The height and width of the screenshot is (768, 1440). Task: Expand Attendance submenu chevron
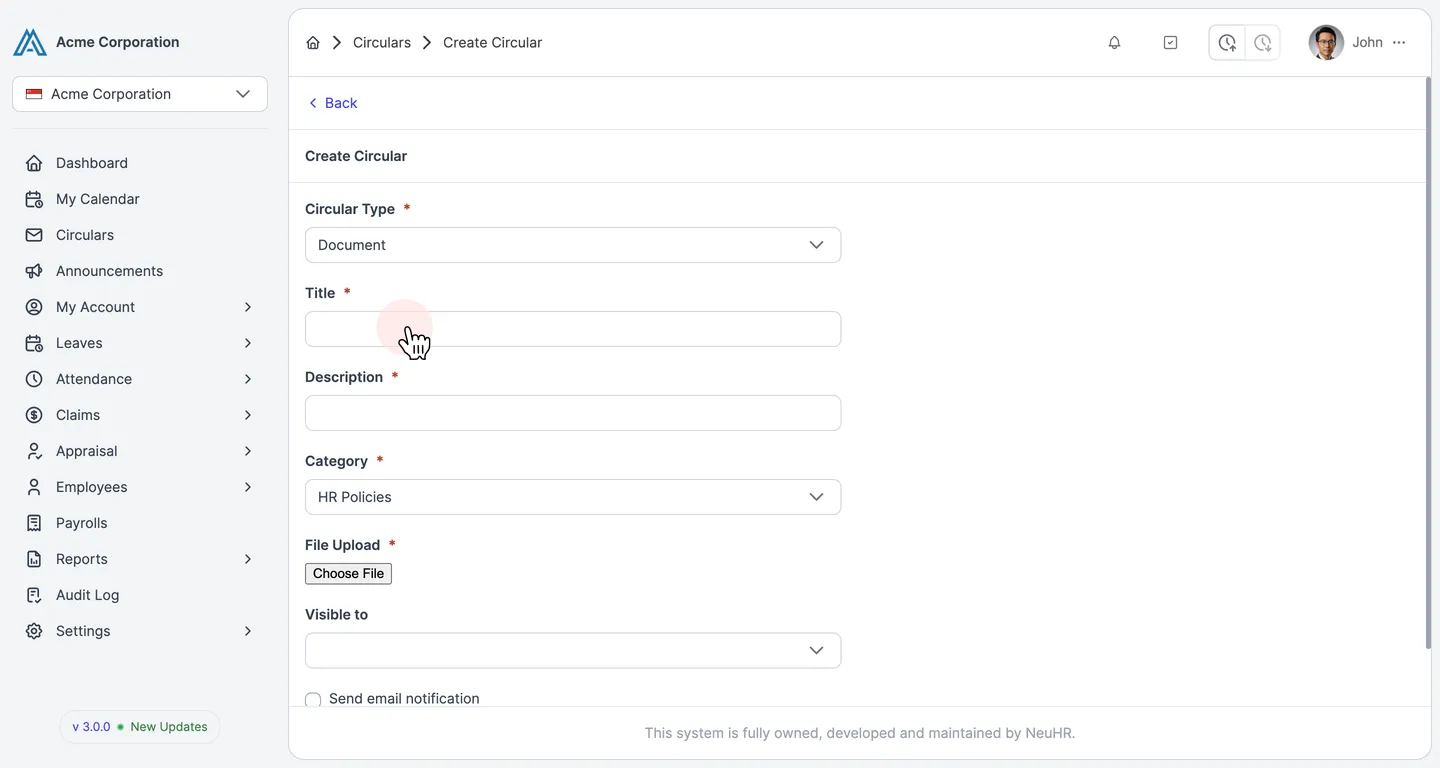click(247, 379)
